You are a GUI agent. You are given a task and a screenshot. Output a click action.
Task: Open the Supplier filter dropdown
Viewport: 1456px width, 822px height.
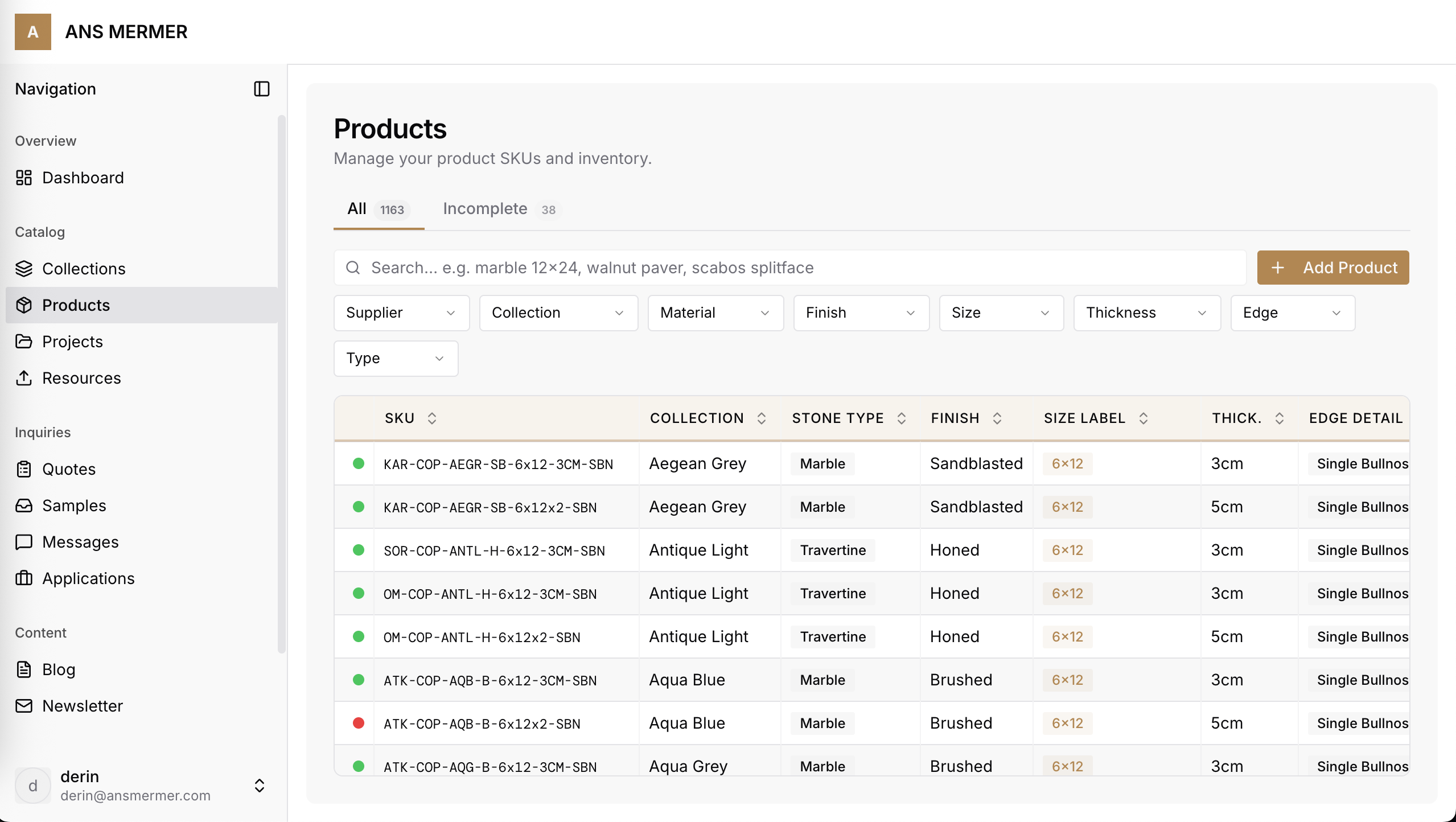point(401,313)
